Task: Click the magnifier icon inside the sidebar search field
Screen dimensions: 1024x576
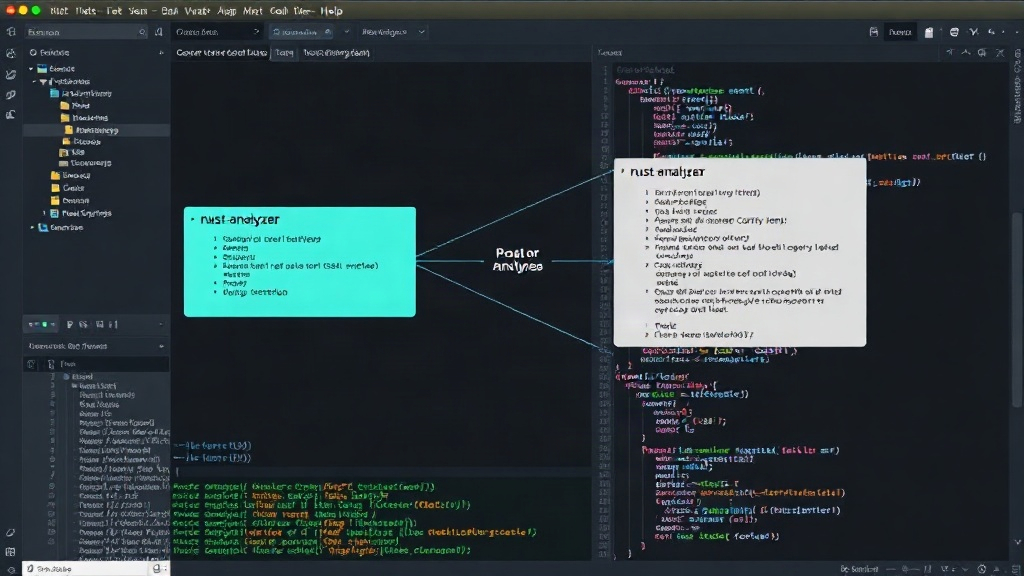Action: 142,32
